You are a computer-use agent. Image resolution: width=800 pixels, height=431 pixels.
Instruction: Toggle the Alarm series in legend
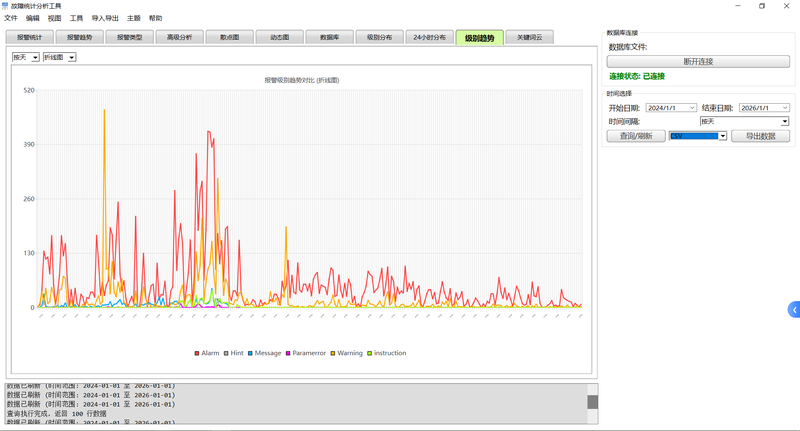207,353
